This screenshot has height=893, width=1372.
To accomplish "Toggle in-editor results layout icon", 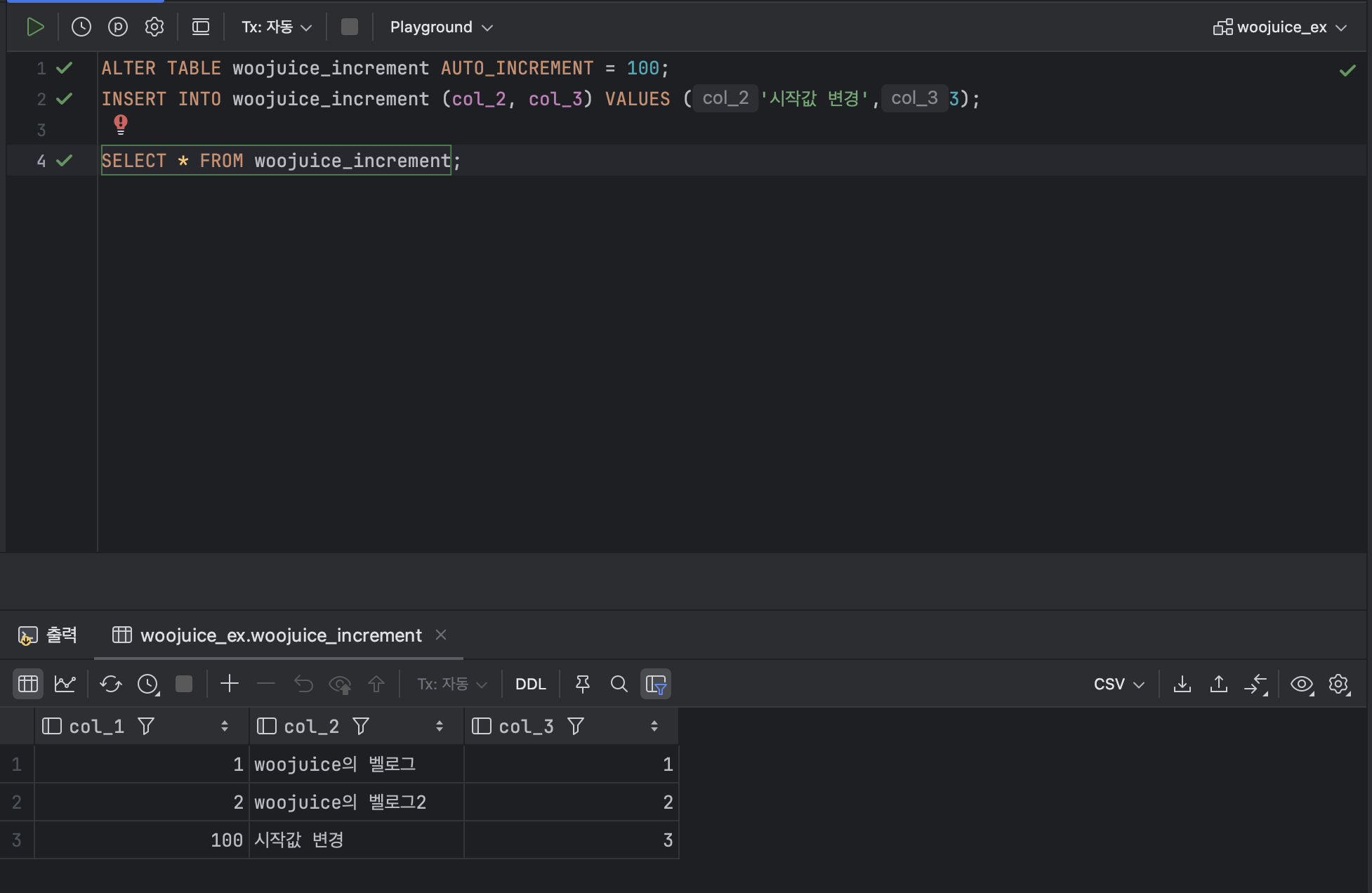I will (201, 27).
